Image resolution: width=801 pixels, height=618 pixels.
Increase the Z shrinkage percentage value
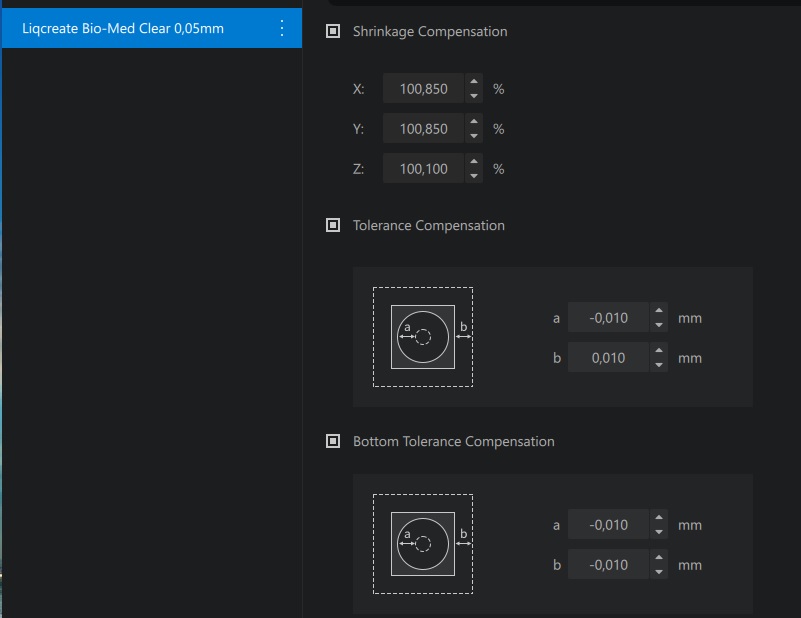point(474,162)
